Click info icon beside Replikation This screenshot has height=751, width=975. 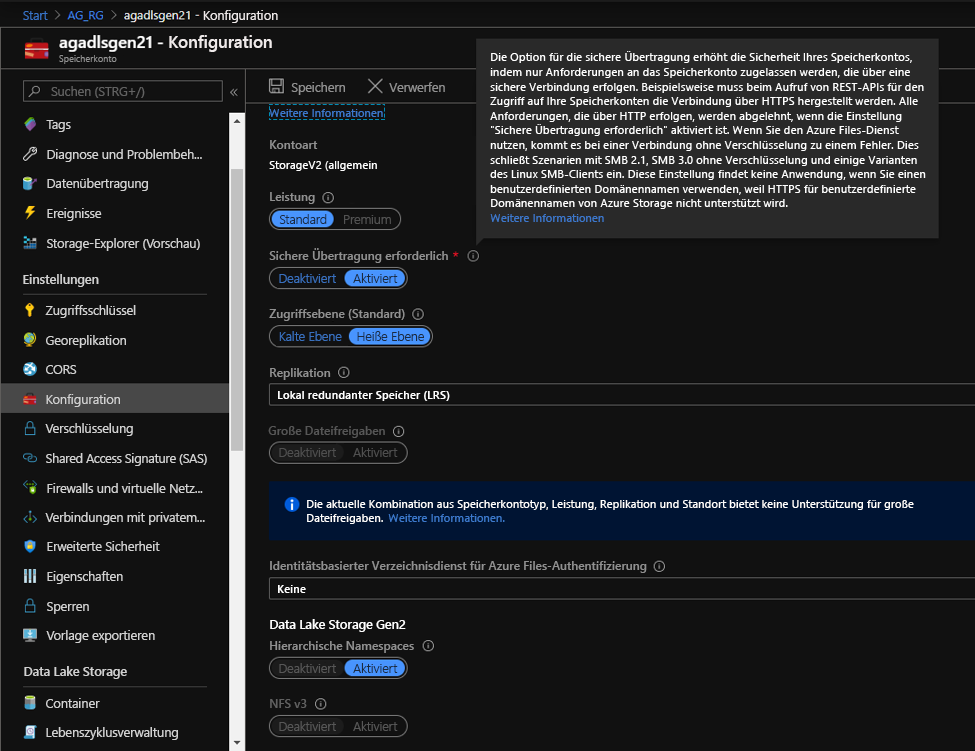pyautogui.click(x=343, y=372)
